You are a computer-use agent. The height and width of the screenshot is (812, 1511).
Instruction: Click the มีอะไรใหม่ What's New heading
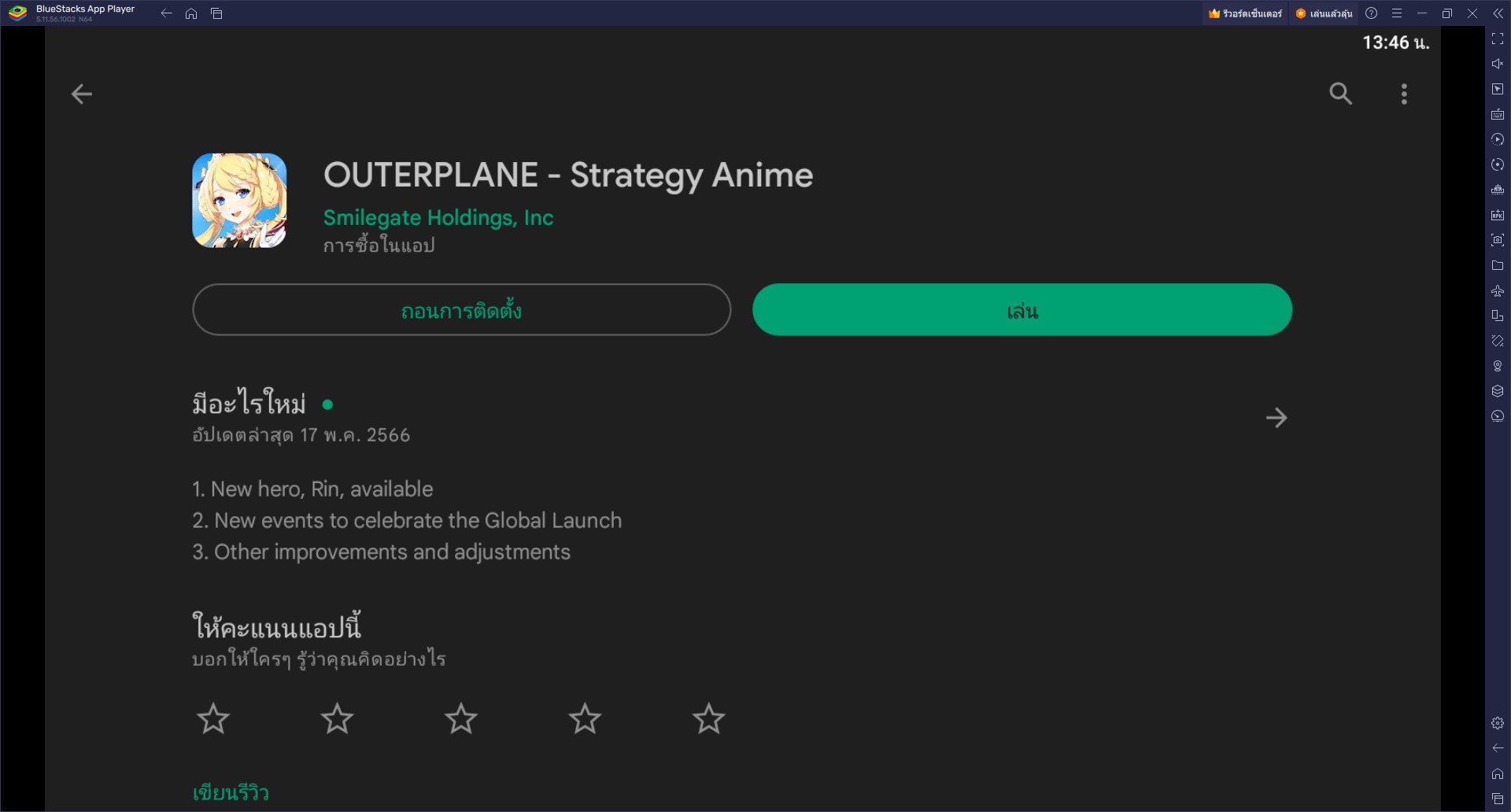249,403
